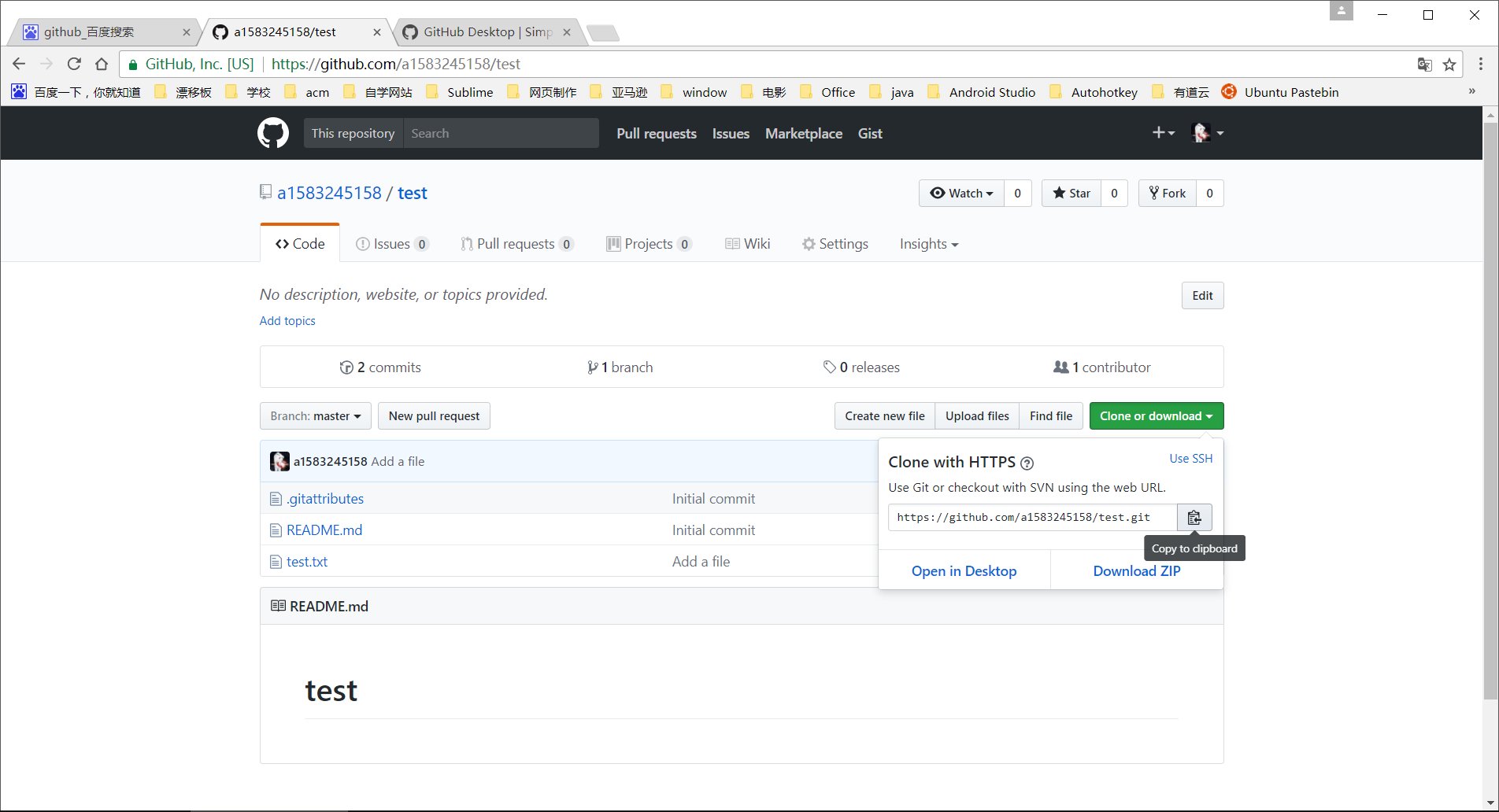1499x812 pixels.
Task: Fork the test repository
Action: coord(1168,194)
